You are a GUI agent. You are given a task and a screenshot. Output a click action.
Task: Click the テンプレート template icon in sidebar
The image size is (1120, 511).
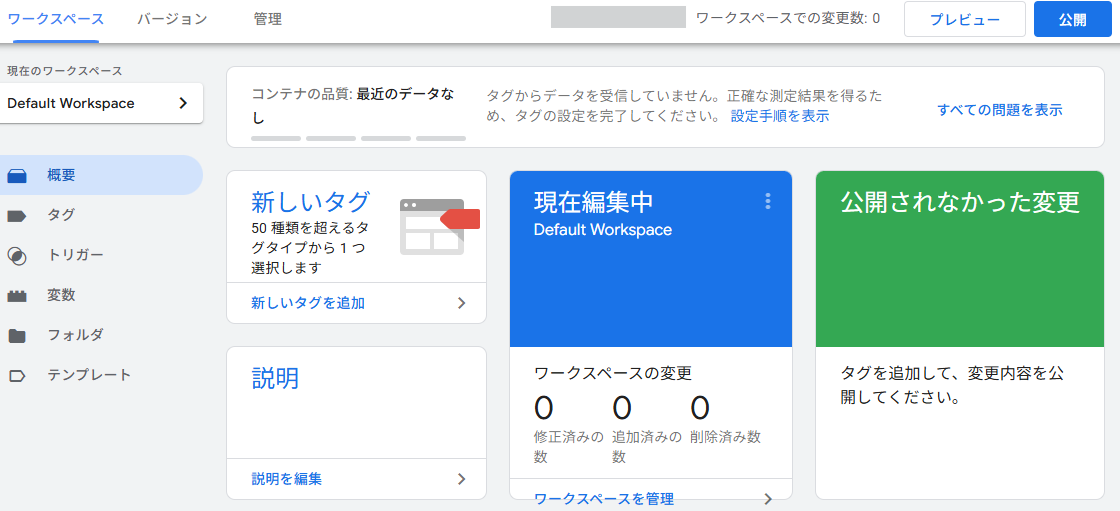pyautogui.click(x=17, y=376)
